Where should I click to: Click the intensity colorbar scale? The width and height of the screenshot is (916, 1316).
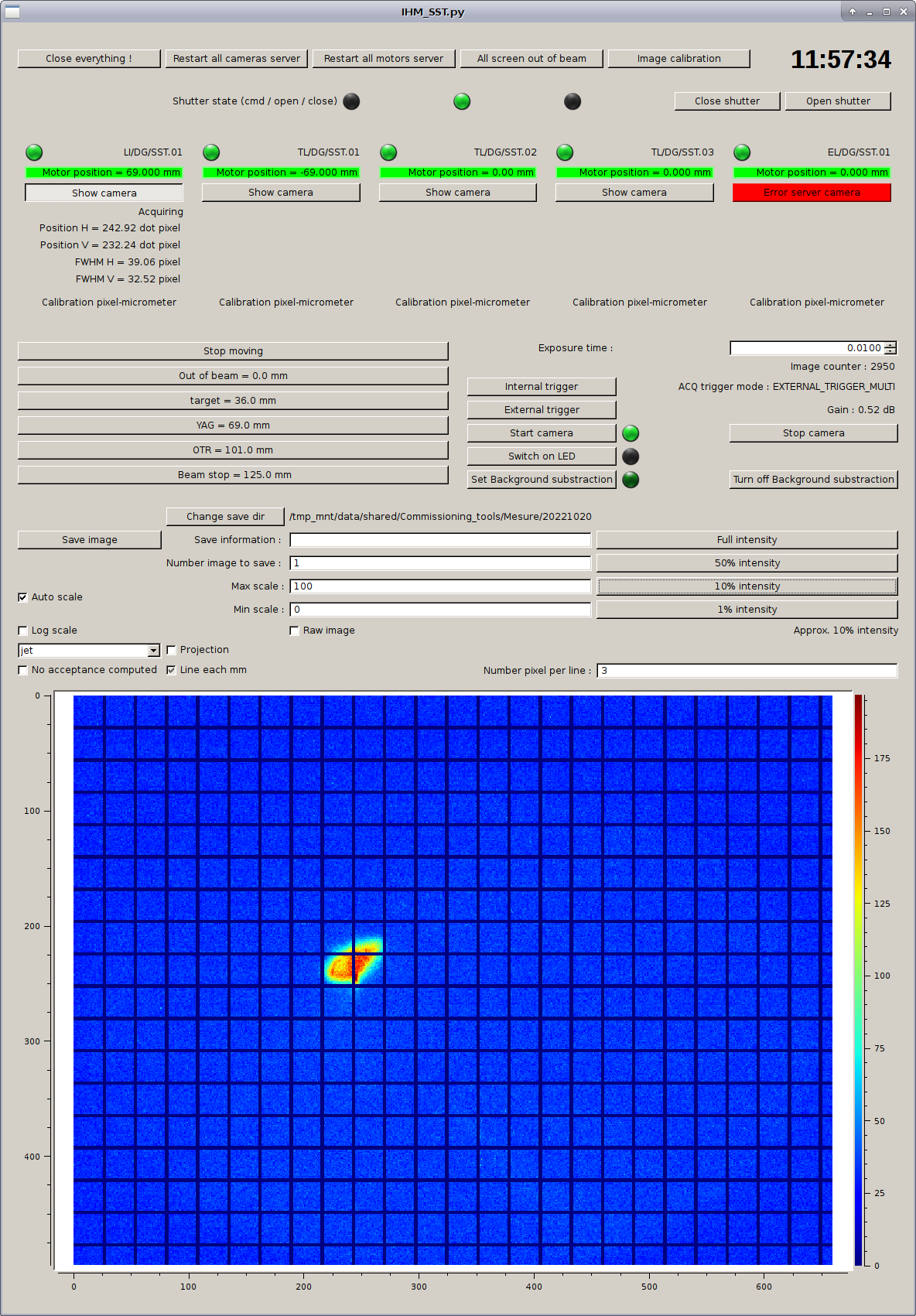tap(859, 979)
